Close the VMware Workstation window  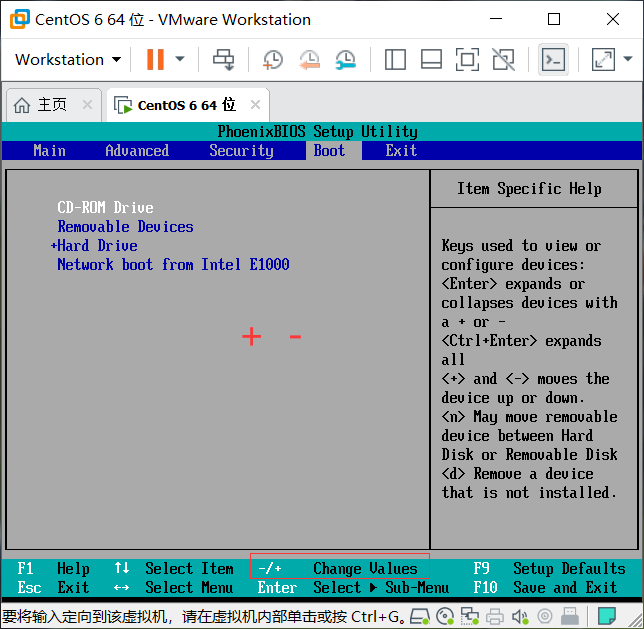click(613, 19)
